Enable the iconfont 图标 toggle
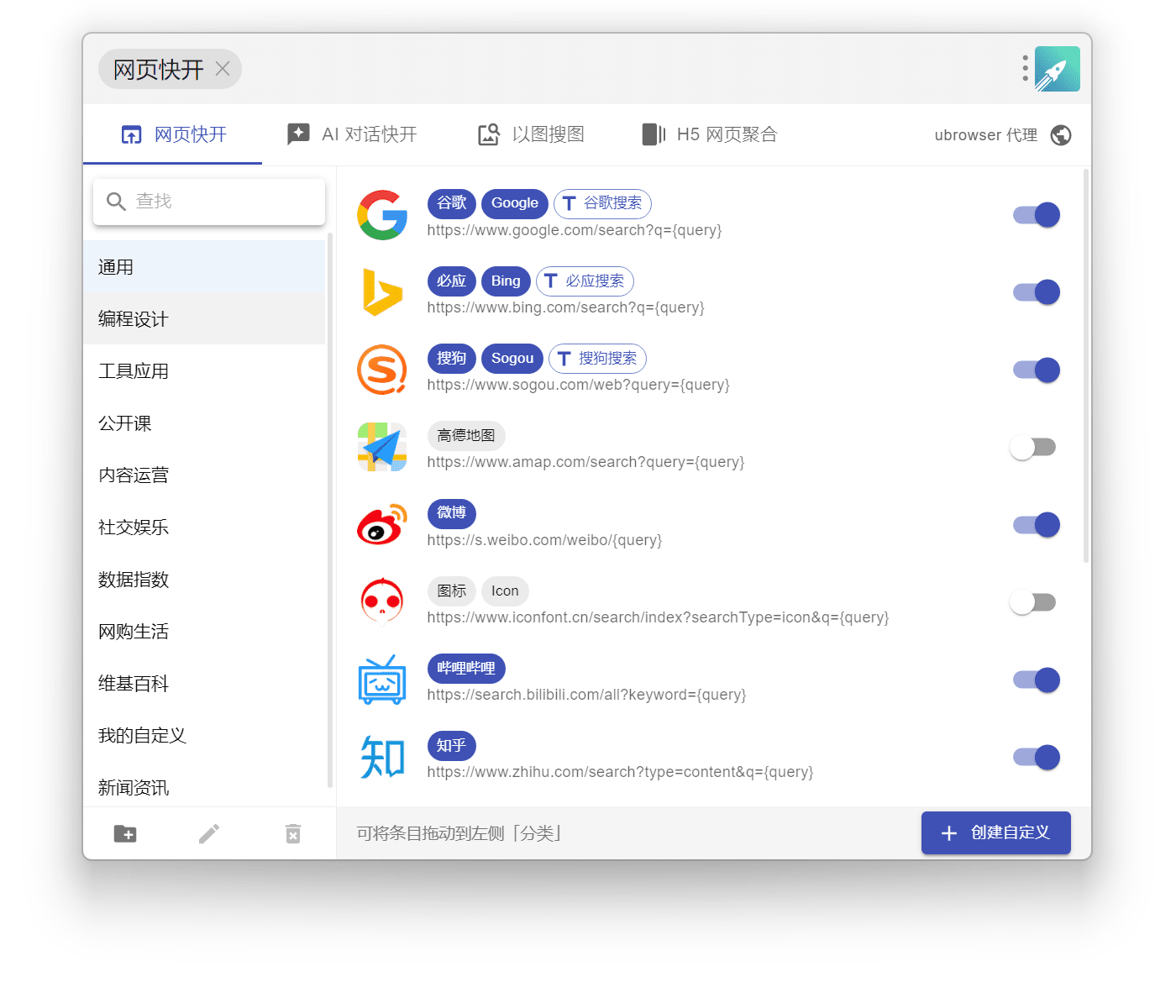Image resolution: width=1176 pixels, height=1008 pixels. pos(1033,602)
